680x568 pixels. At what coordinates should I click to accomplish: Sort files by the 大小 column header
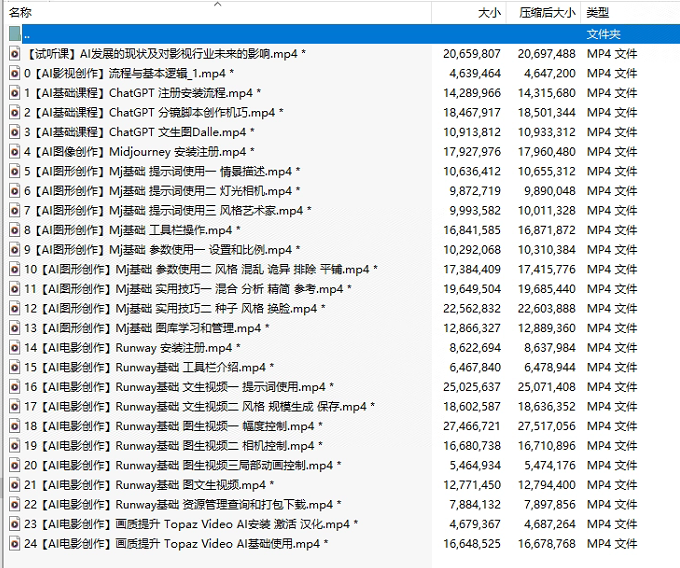pyautogui.click(x=489, y=13)
